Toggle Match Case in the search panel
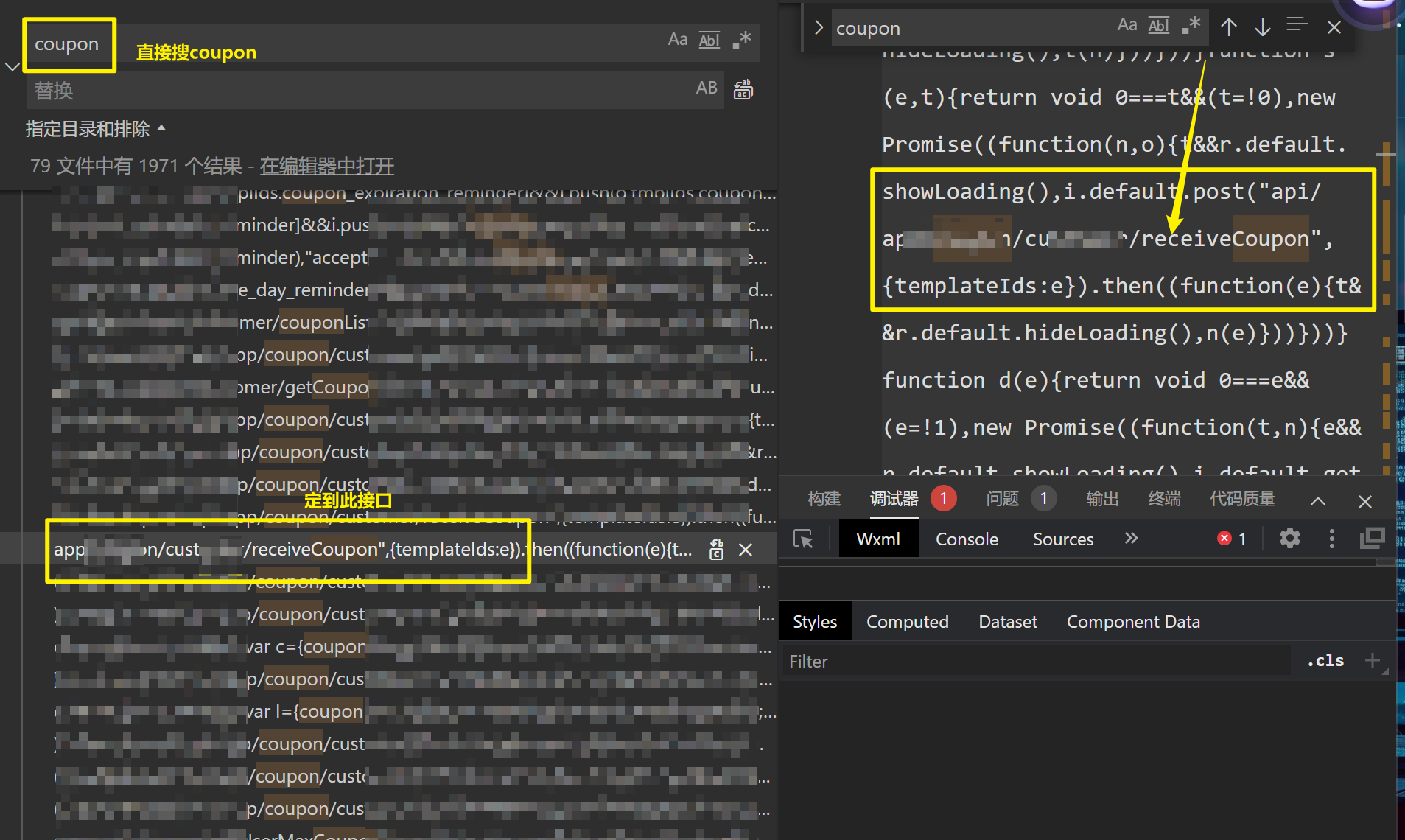 (x=677, y=40)
